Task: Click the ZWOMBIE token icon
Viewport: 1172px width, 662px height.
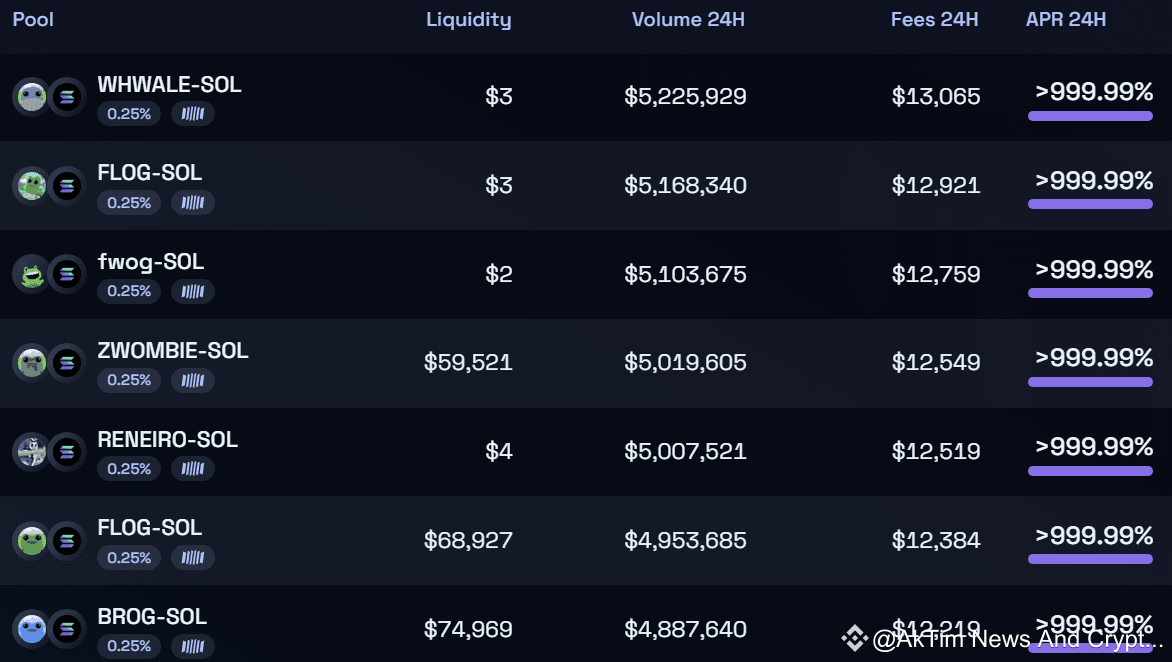Action: [31, 362]
